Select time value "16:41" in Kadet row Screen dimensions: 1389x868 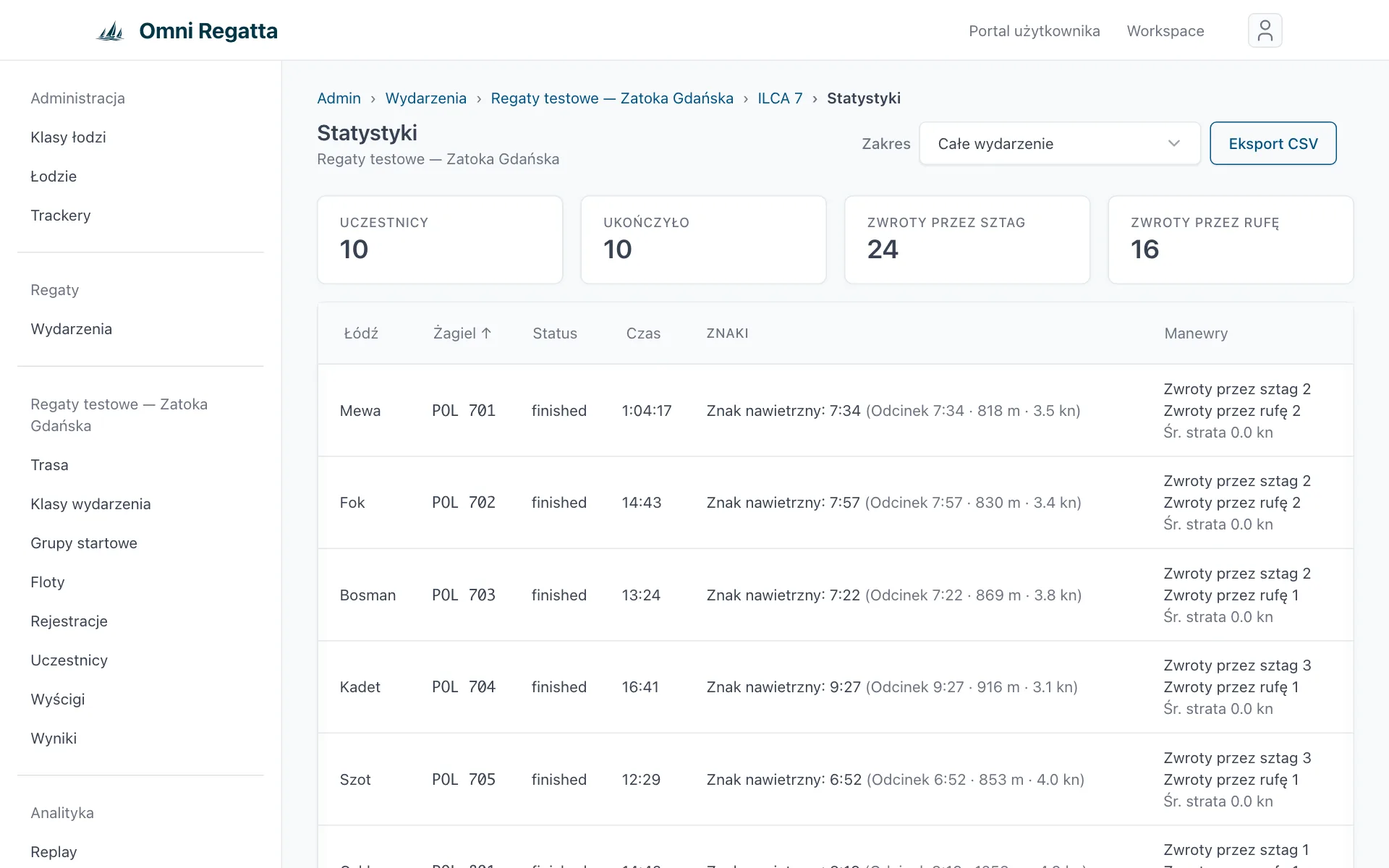point(640,687)
